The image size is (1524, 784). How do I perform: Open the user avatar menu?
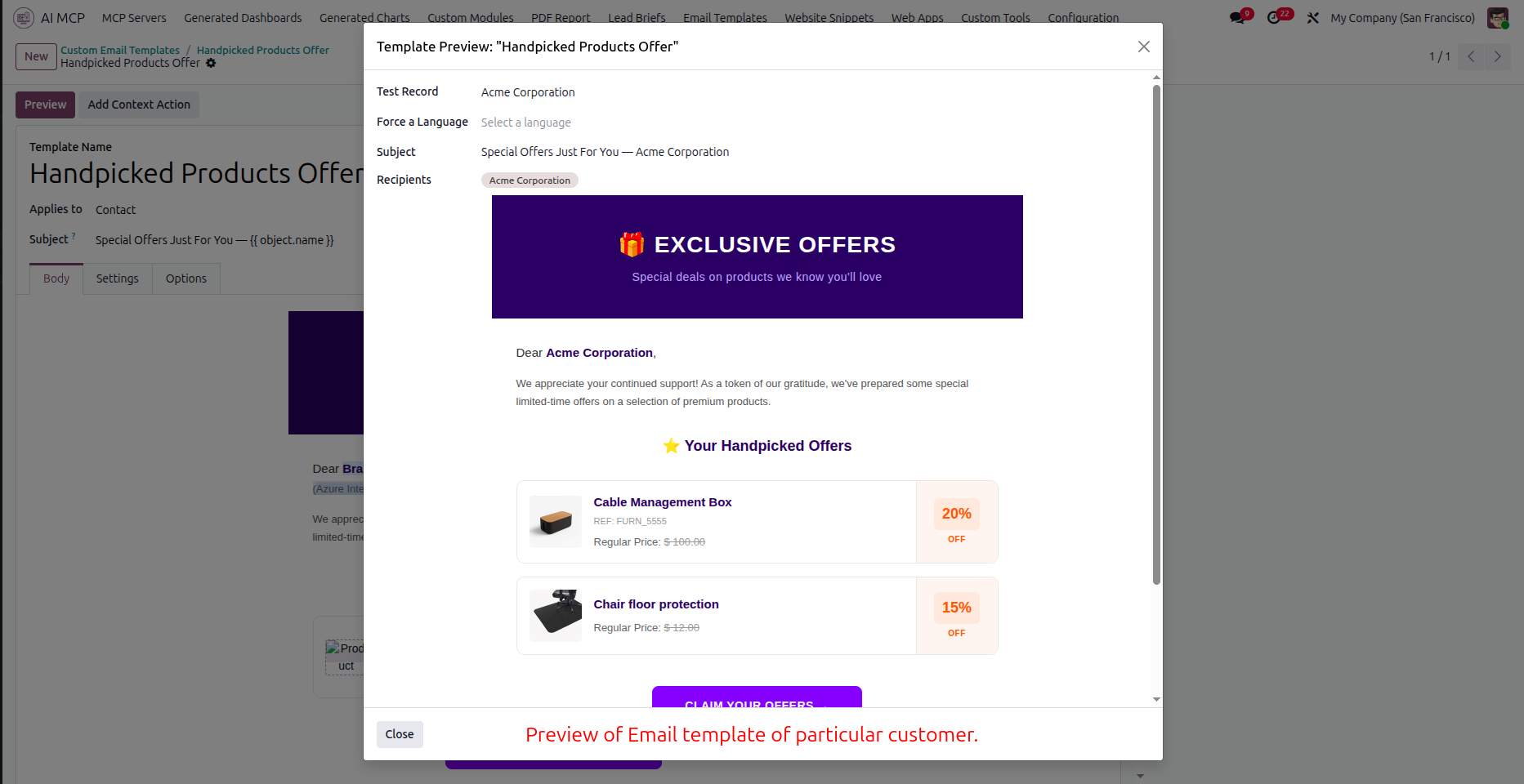coord(1498,18)
